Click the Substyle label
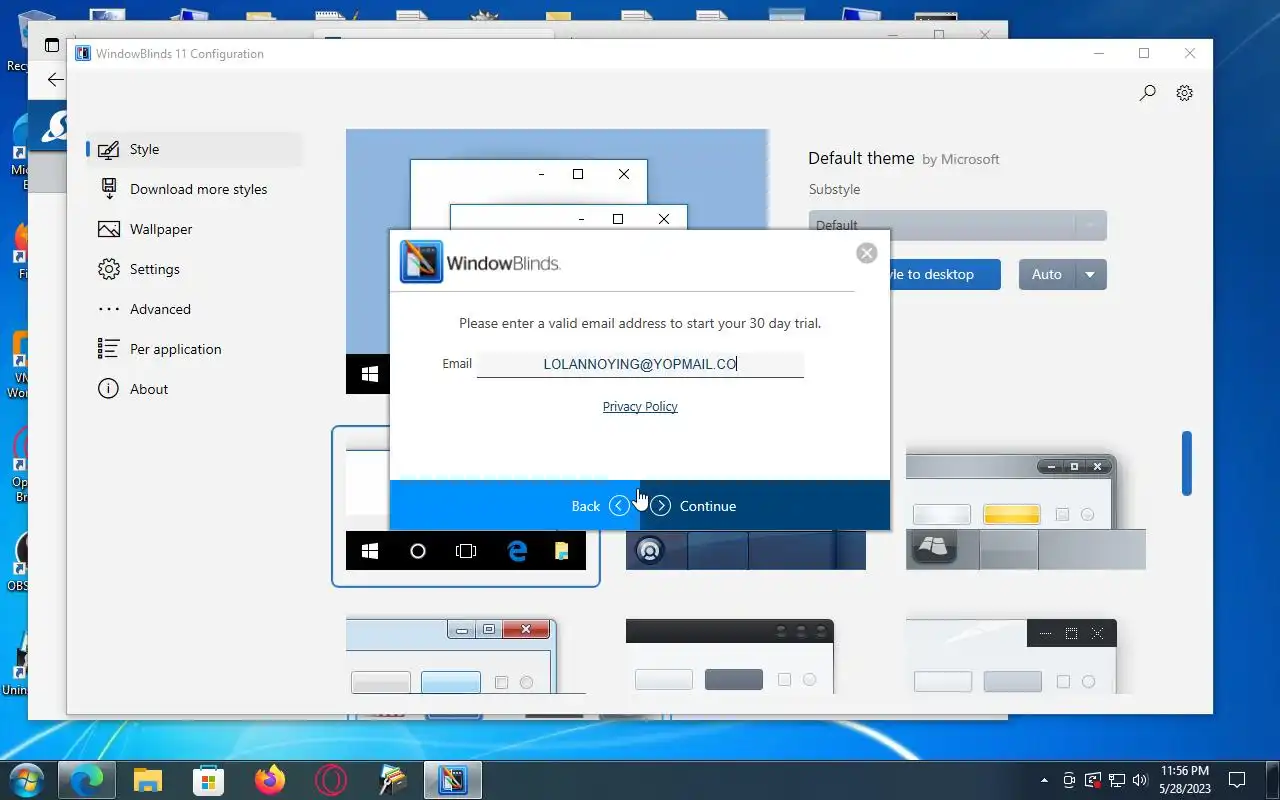Screen dimensions: 1280x800 pyautogui.click(x=834, y=189)
